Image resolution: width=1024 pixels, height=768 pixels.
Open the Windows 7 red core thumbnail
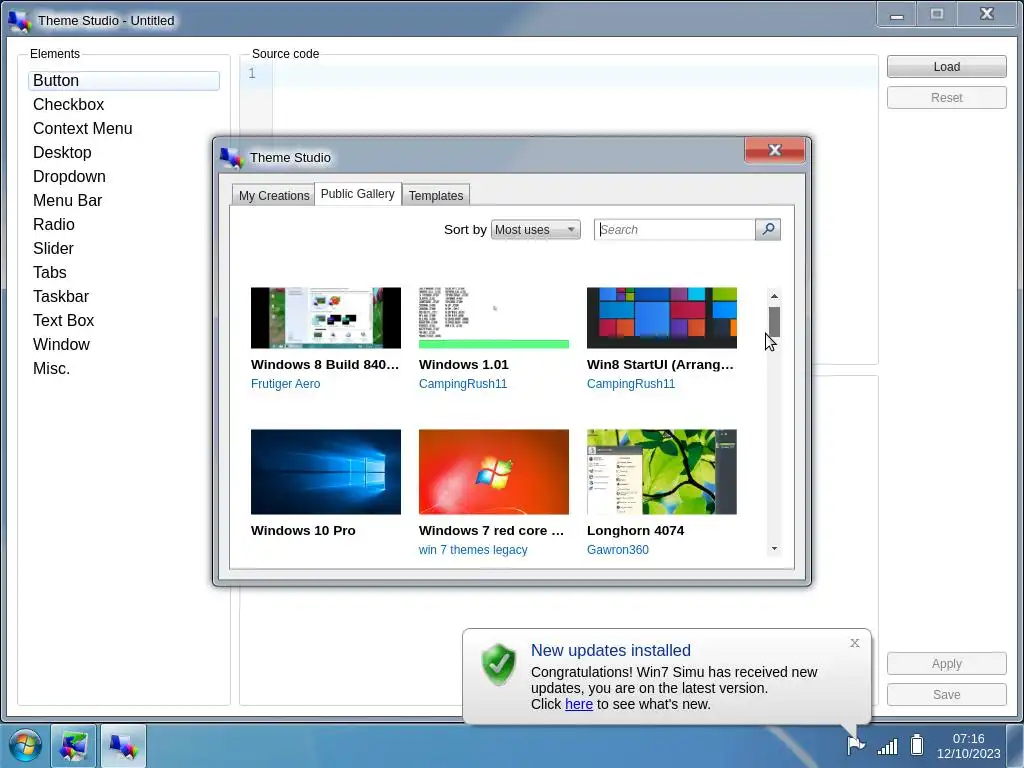click(x=494, y=472)
